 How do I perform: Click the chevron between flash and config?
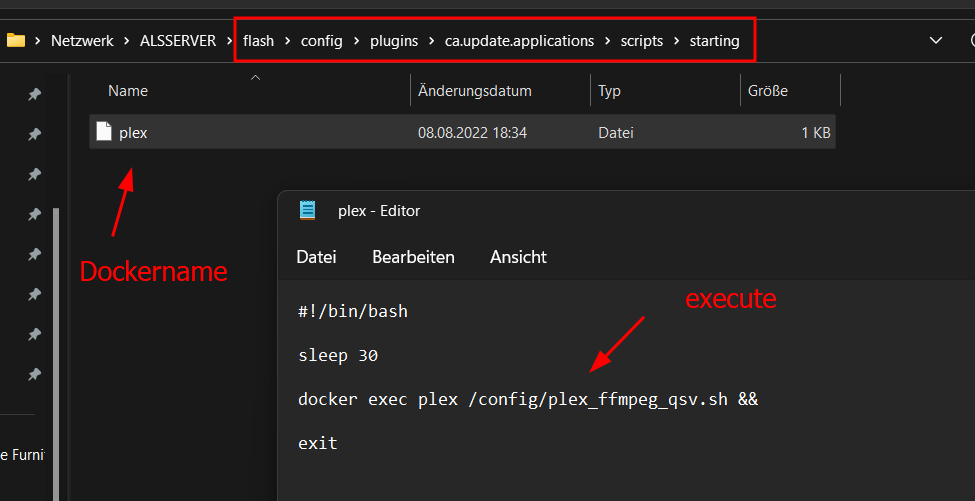pos(287,41)
